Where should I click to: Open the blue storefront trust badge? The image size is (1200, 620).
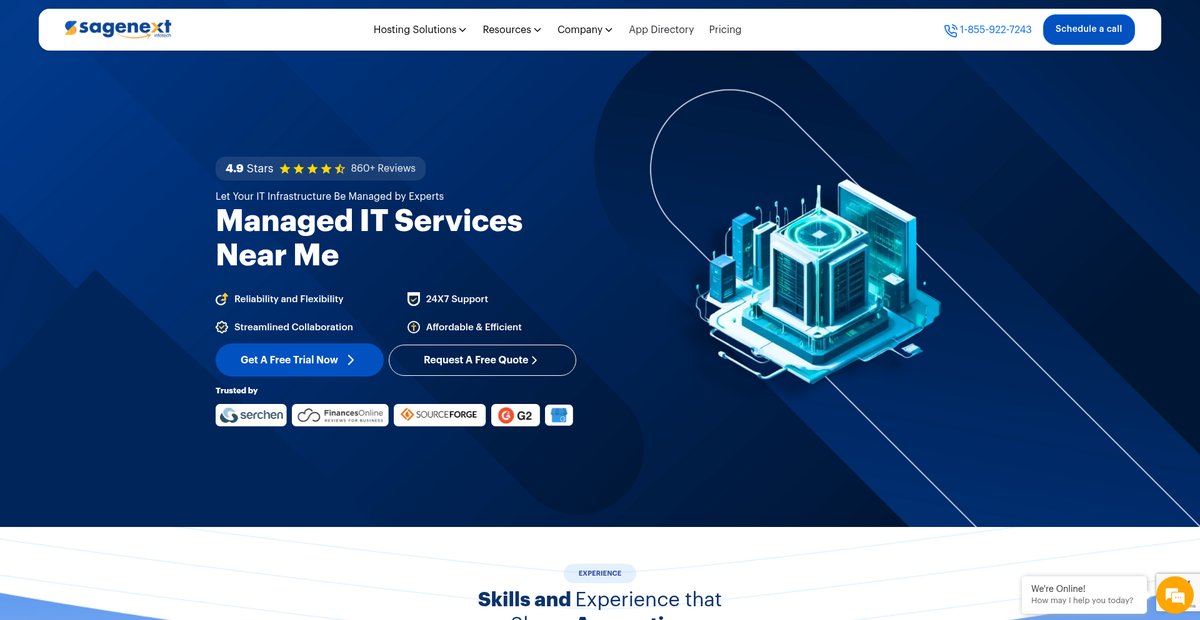(559, 415)
